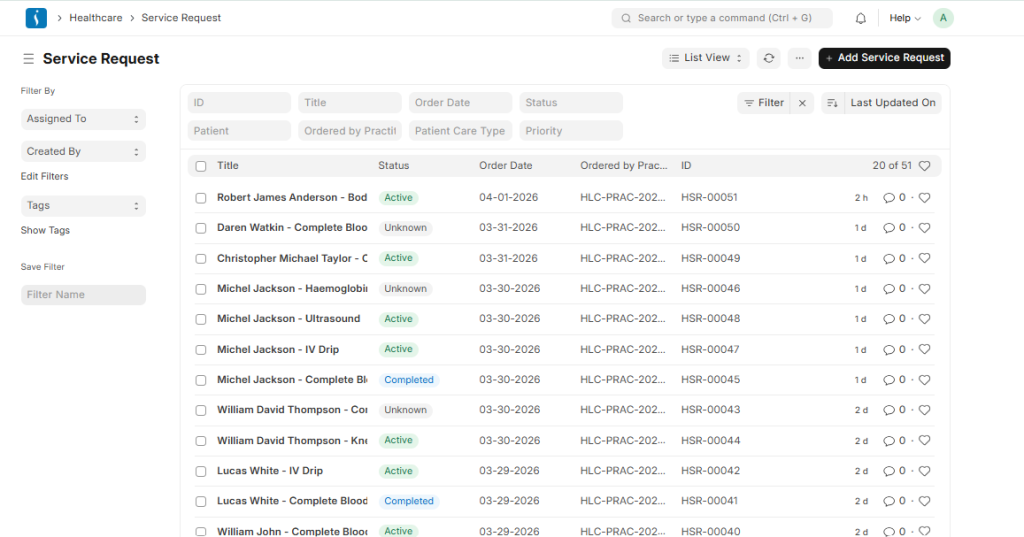Open the notifications bell

(x=860, y=18)
